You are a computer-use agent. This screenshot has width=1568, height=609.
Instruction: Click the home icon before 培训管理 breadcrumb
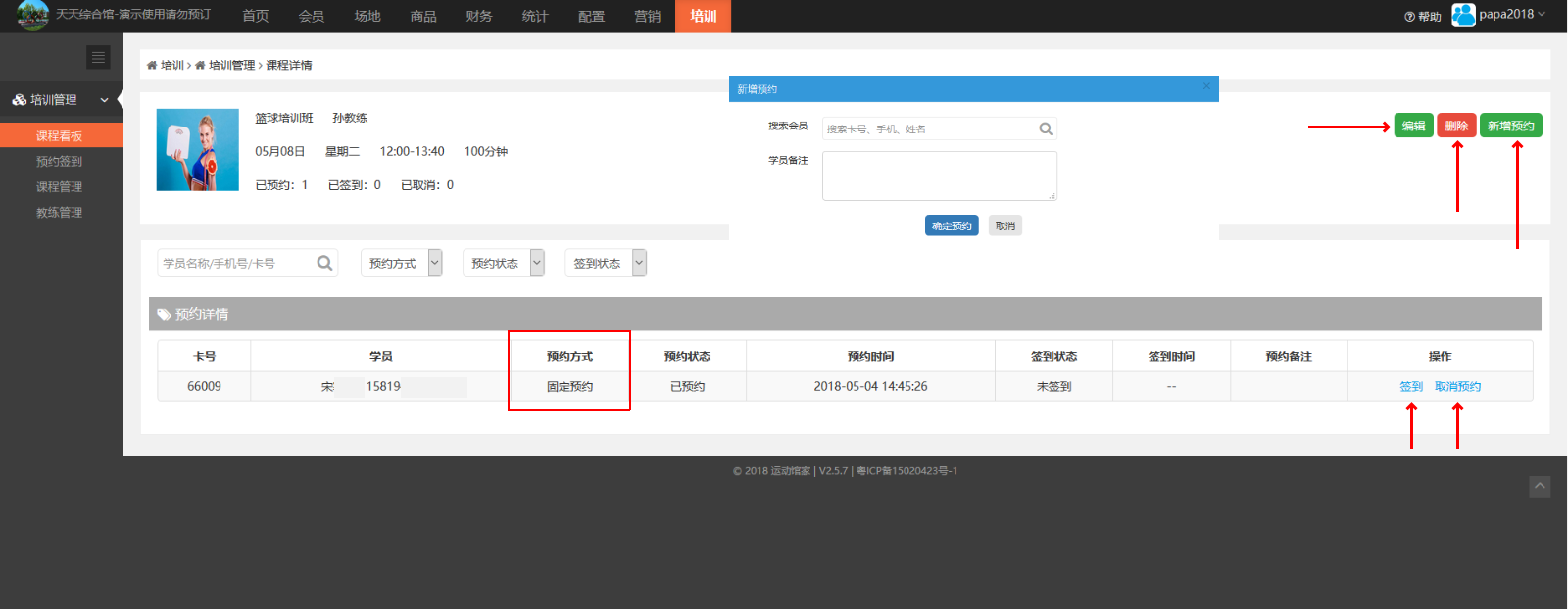(x=200, y=66)
